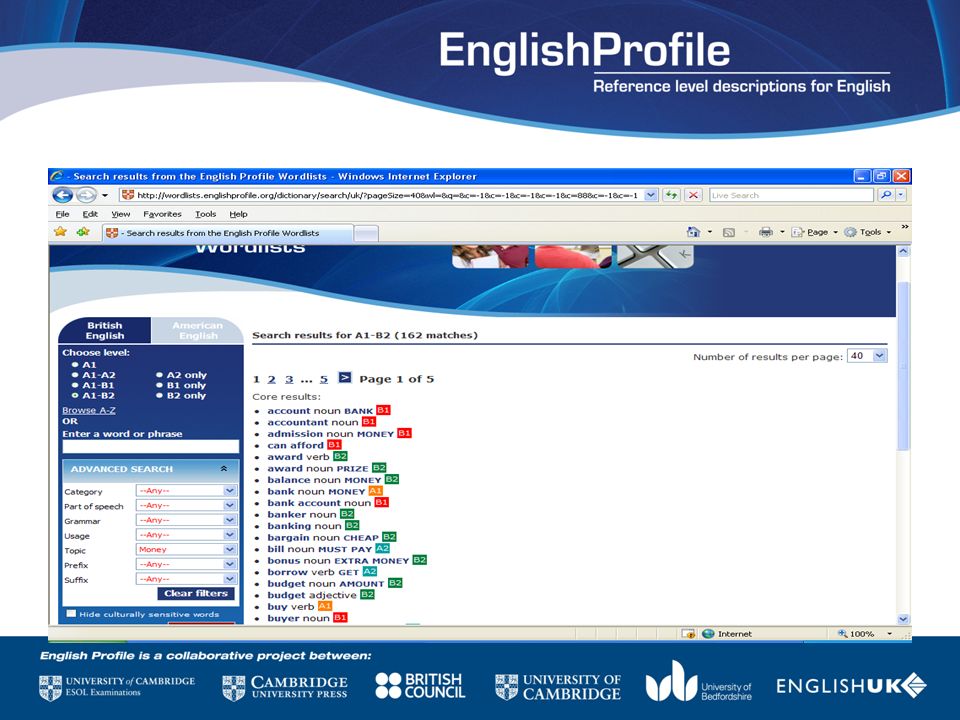Open the Tools gear command menu
960x720 pixels.
click(867, 232)
